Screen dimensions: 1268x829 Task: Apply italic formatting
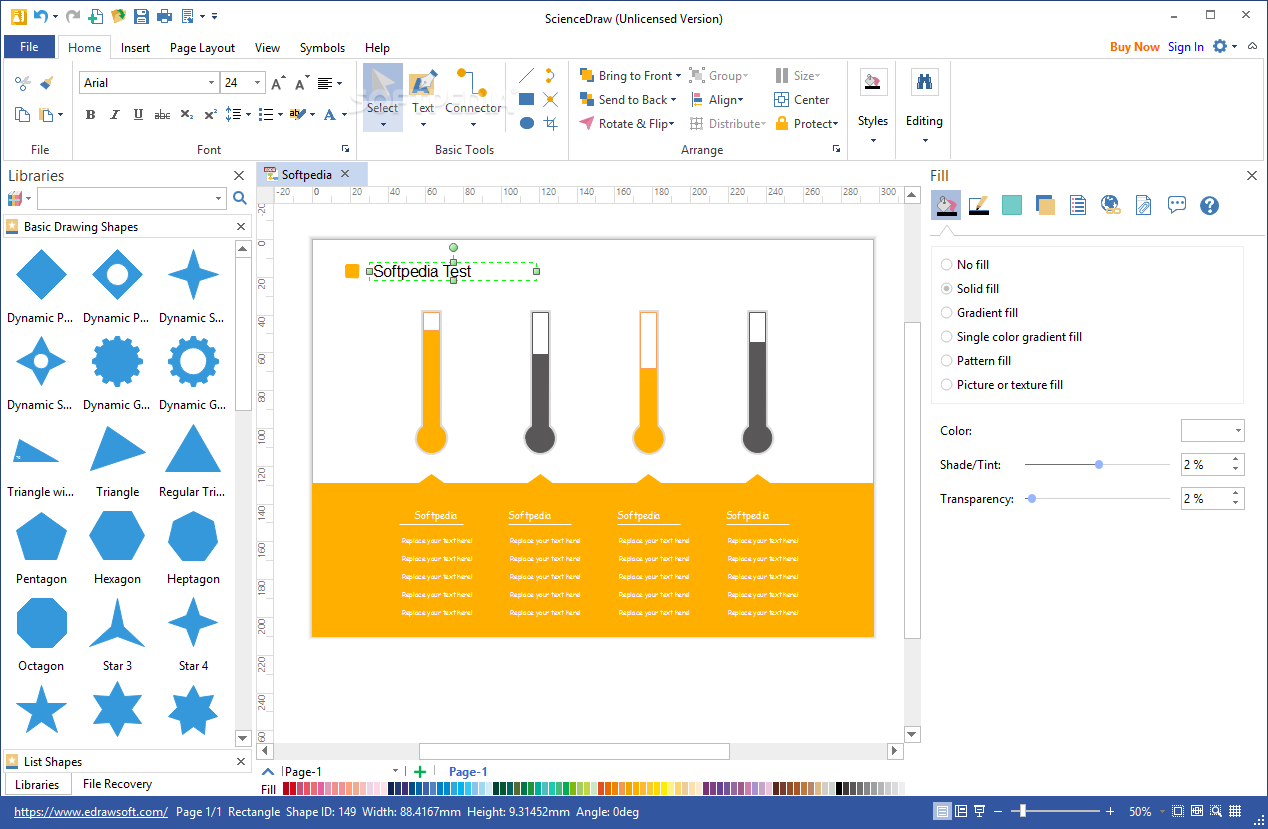click(114, 115)
